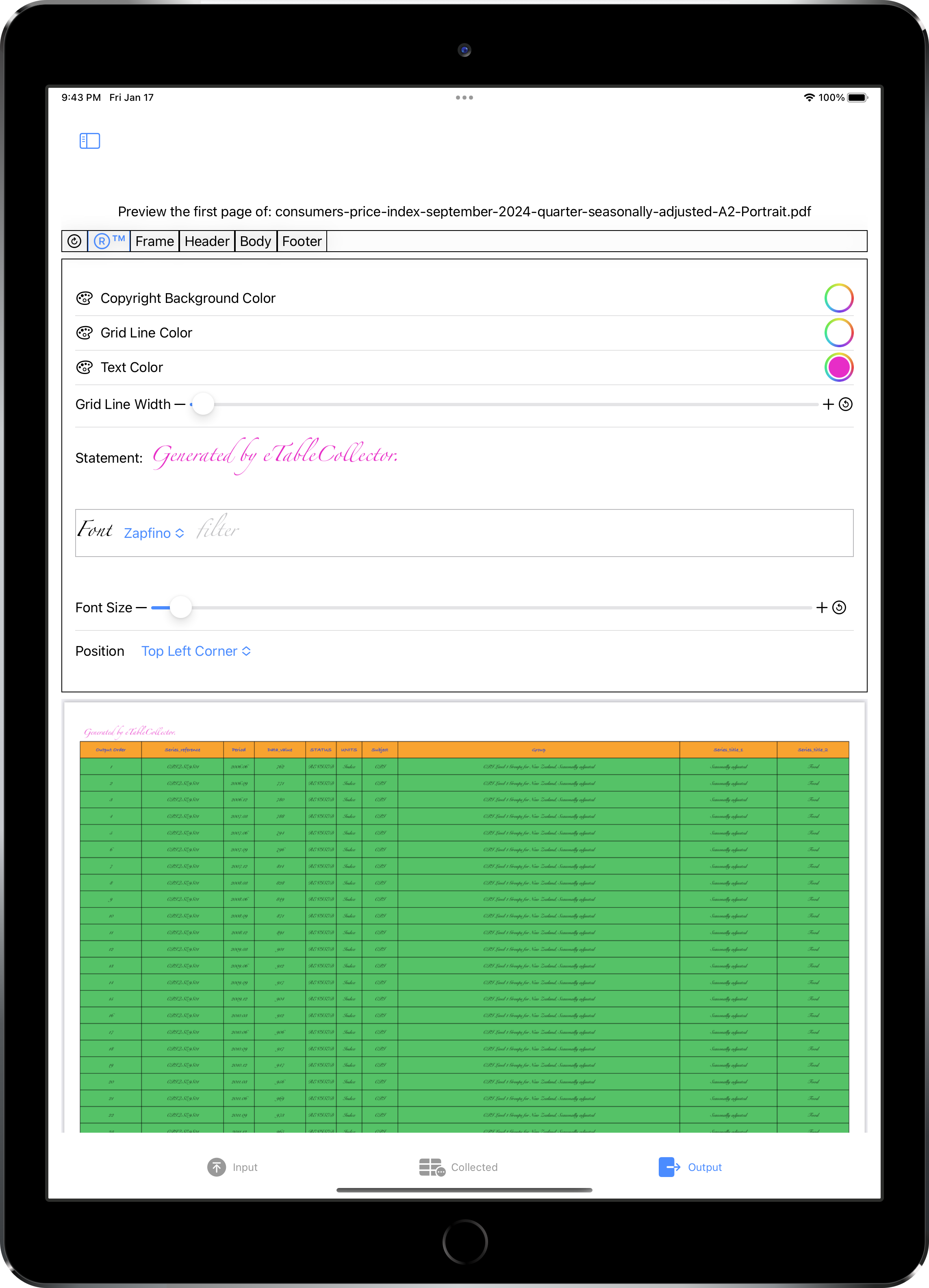Screen dimensions: 929x1288
Task: Open the Header settings tab
Action: 206,241
